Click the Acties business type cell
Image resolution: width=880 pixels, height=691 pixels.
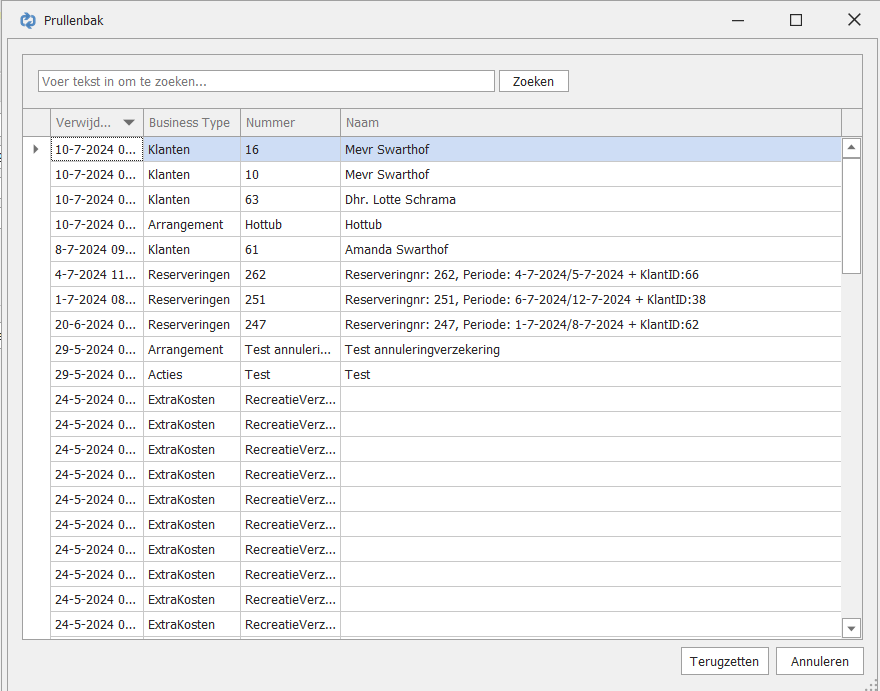192,374
